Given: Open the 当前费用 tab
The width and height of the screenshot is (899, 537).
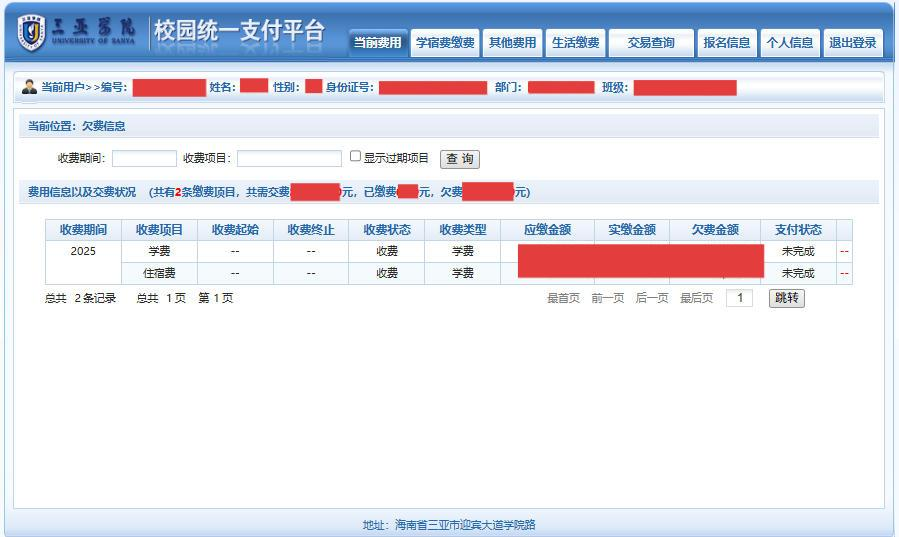Looking at the screenshot, I should pos(377,43).
